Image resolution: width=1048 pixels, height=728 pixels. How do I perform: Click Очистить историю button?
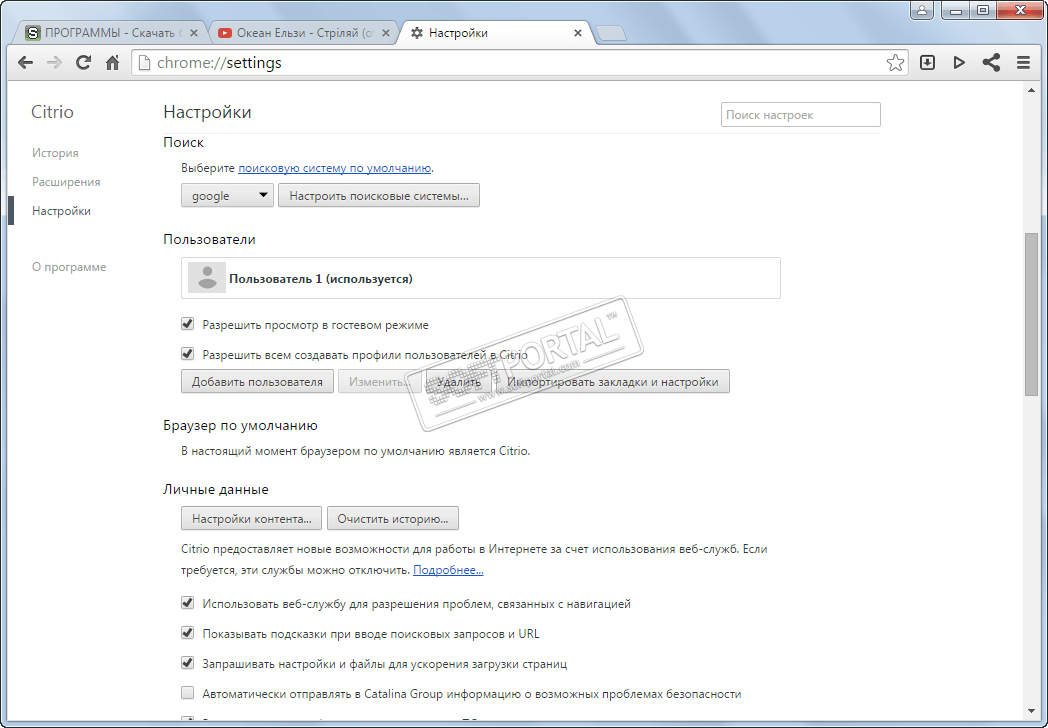[x=392, y=518]
